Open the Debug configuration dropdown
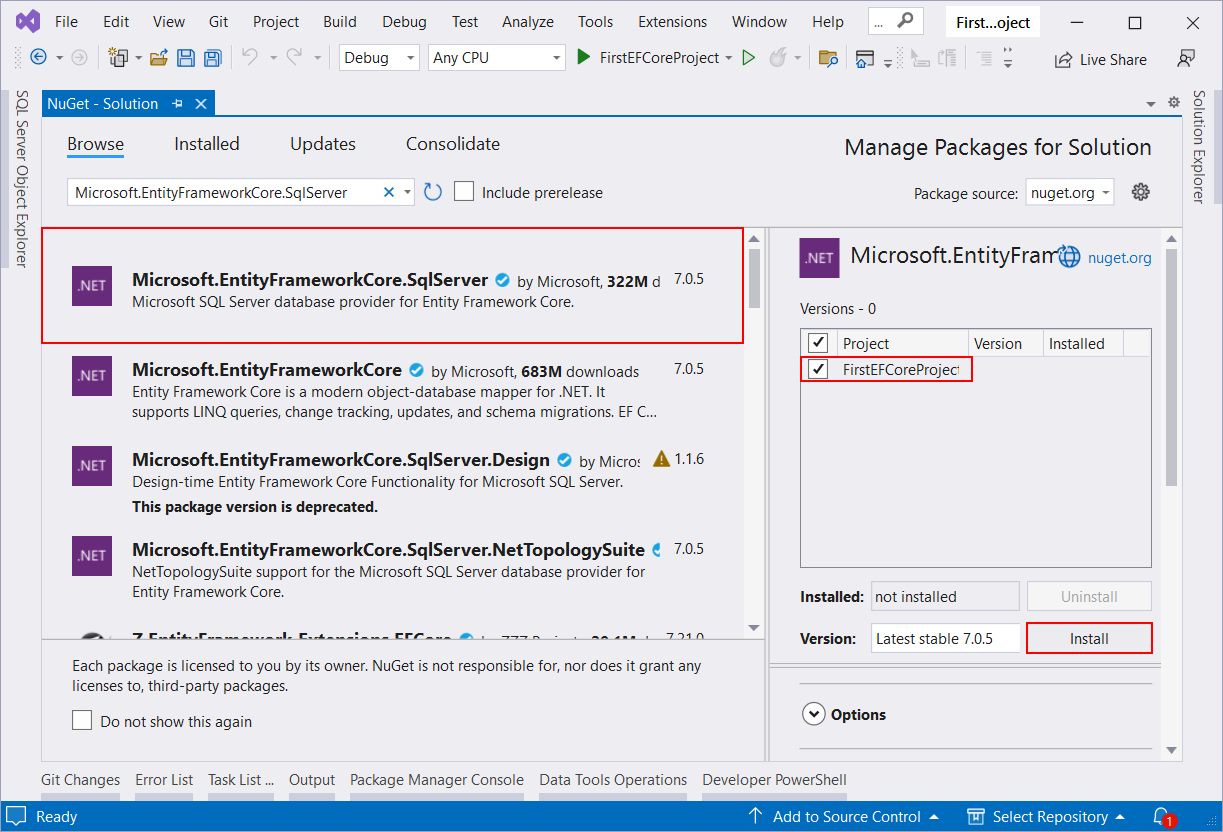 pyautogui.click(x=379, y=58)
